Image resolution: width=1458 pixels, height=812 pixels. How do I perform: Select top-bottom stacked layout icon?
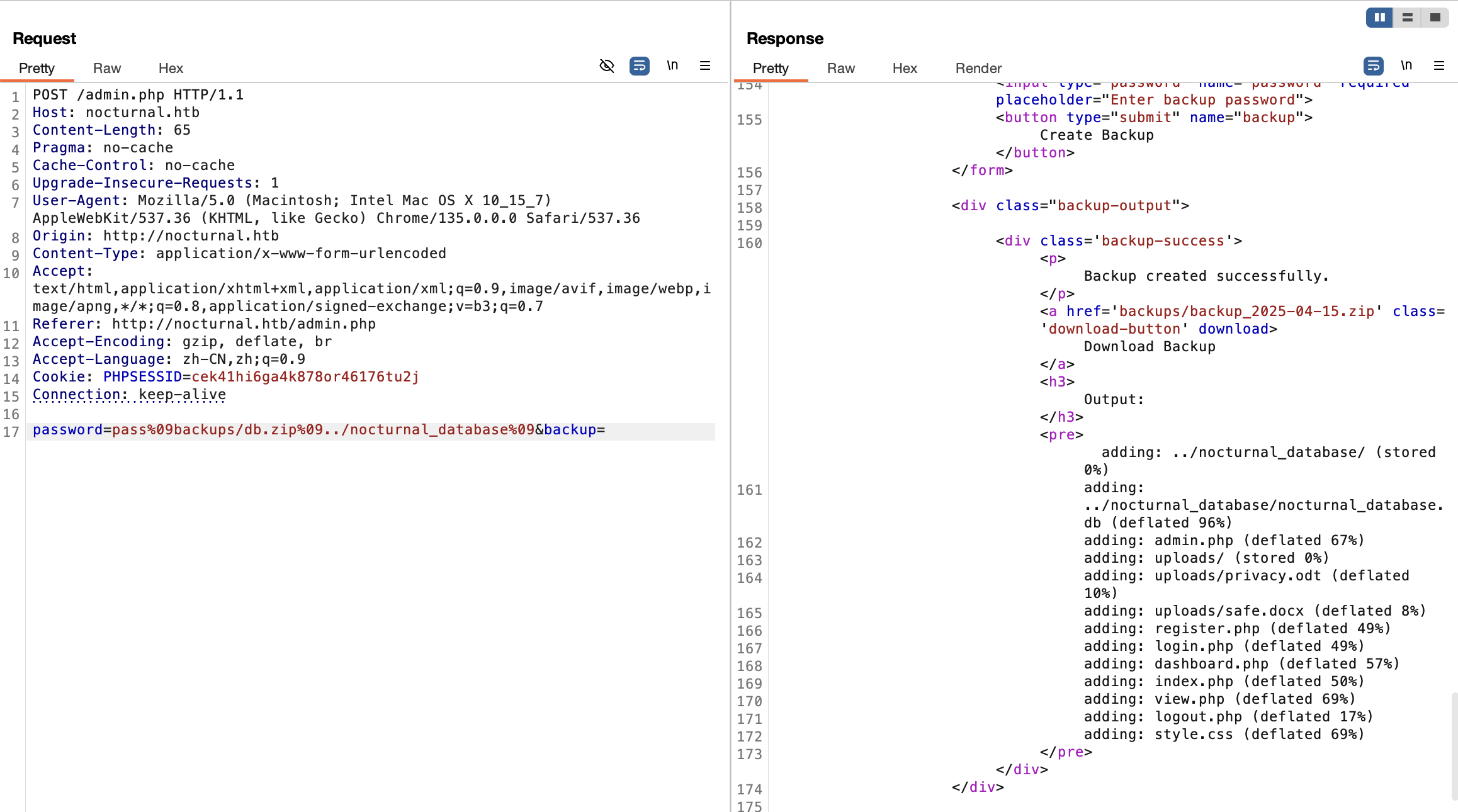pyautogui.click(x=1408, y=18)
